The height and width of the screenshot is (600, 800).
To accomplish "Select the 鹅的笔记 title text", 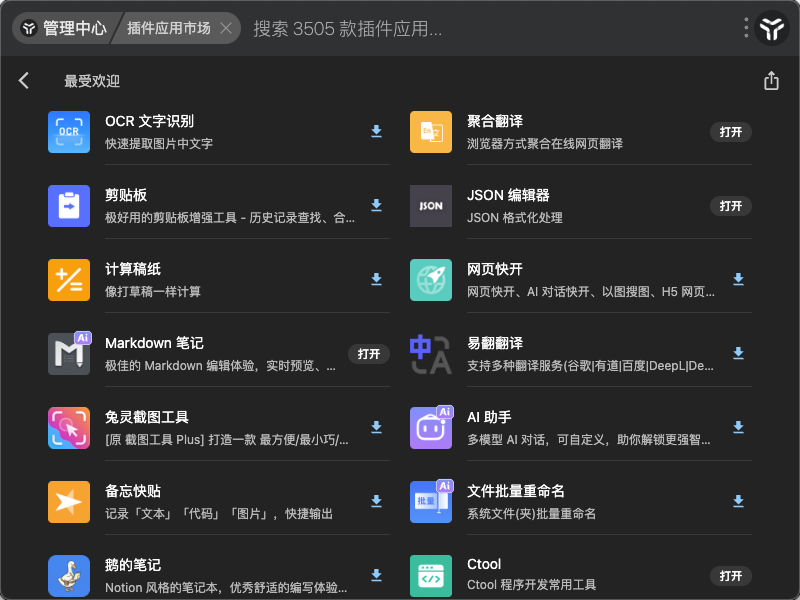I will pos(133,565).
